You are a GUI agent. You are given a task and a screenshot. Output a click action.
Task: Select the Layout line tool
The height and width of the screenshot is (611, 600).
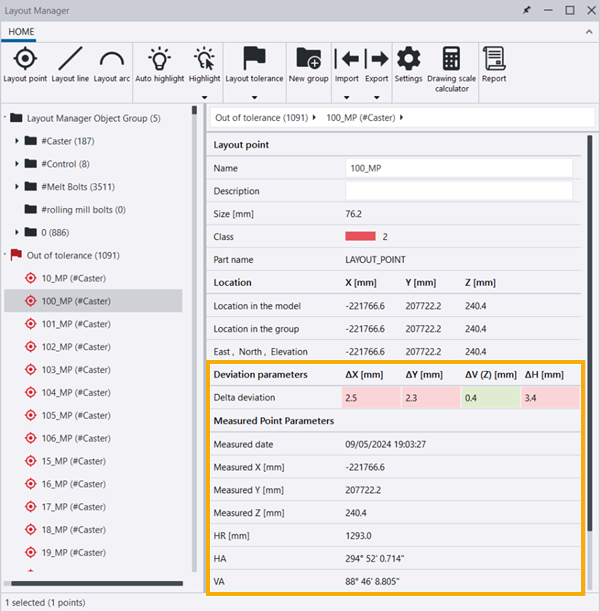click(70, 58)
